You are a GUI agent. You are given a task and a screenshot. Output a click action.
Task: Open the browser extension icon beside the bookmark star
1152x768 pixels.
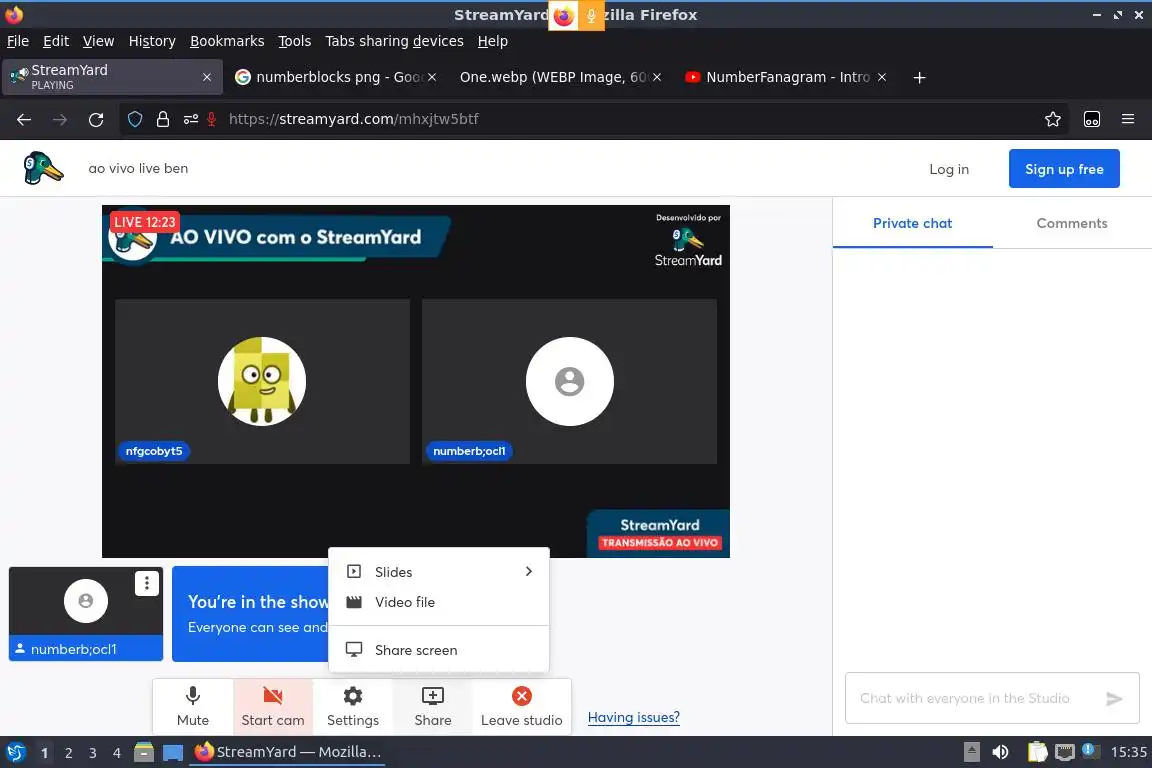1092,119
